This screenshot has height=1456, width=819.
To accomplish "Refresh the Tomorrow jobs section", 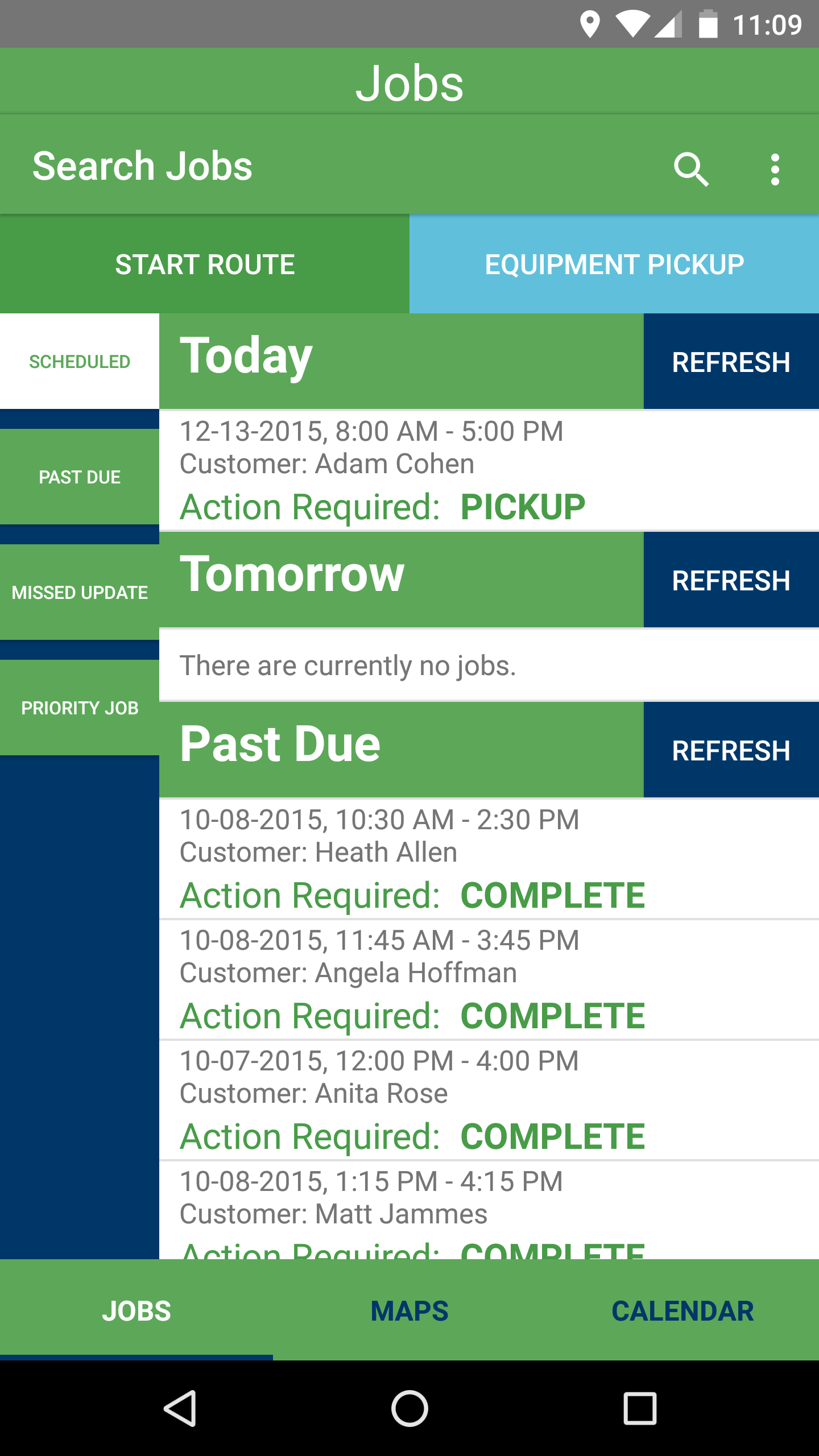I will [731, 580].
